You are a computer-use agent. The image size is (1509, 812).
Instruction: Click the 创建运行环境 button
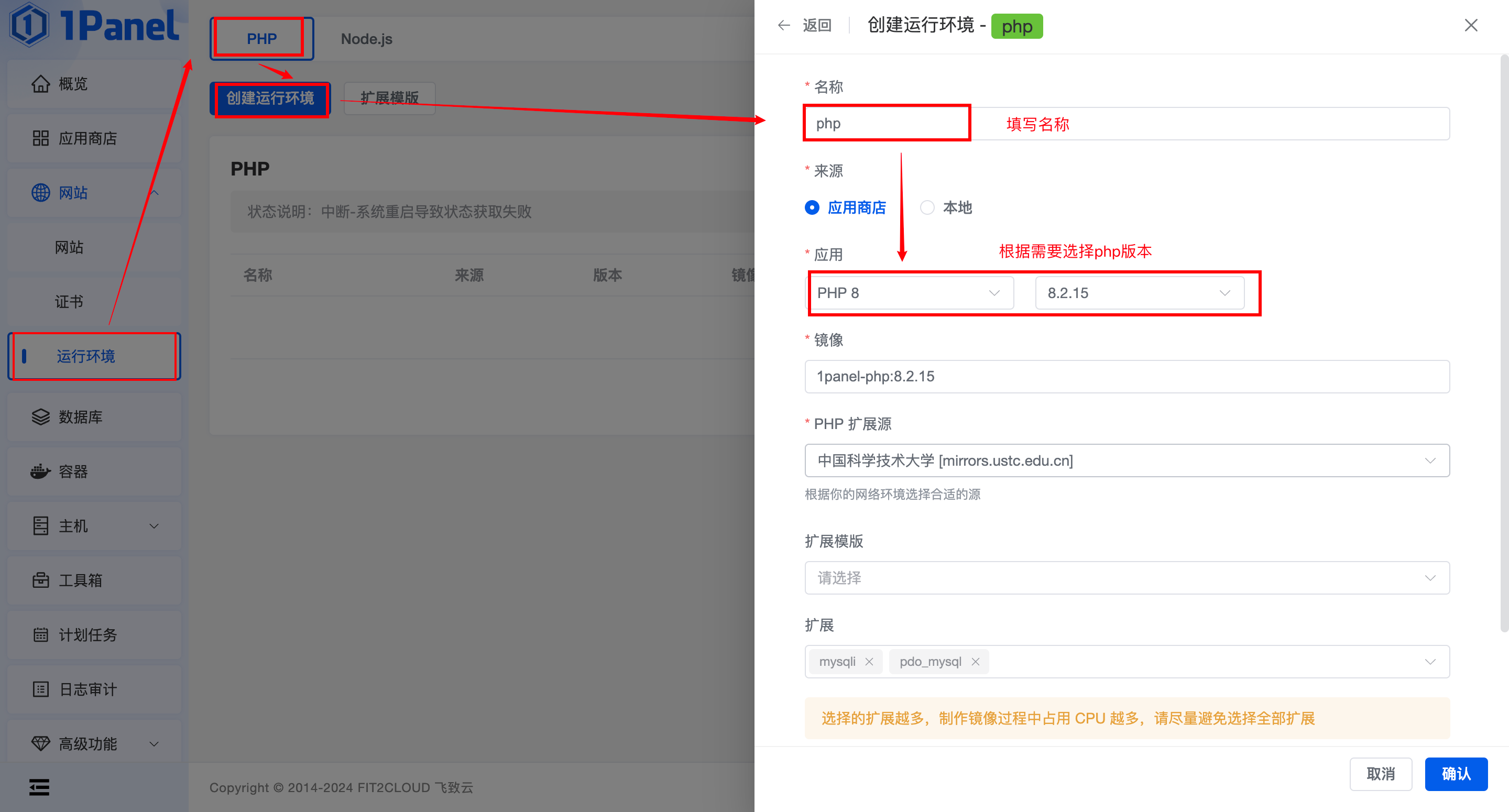pos(270,98)
